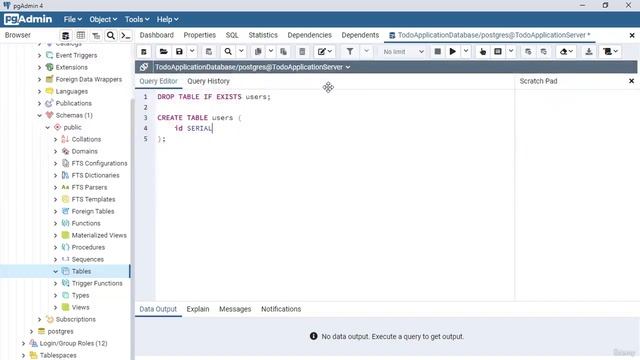This screenshot has height=360, width=640.
Task: Open execute options dropdown arrow
Action: point(466,51)
